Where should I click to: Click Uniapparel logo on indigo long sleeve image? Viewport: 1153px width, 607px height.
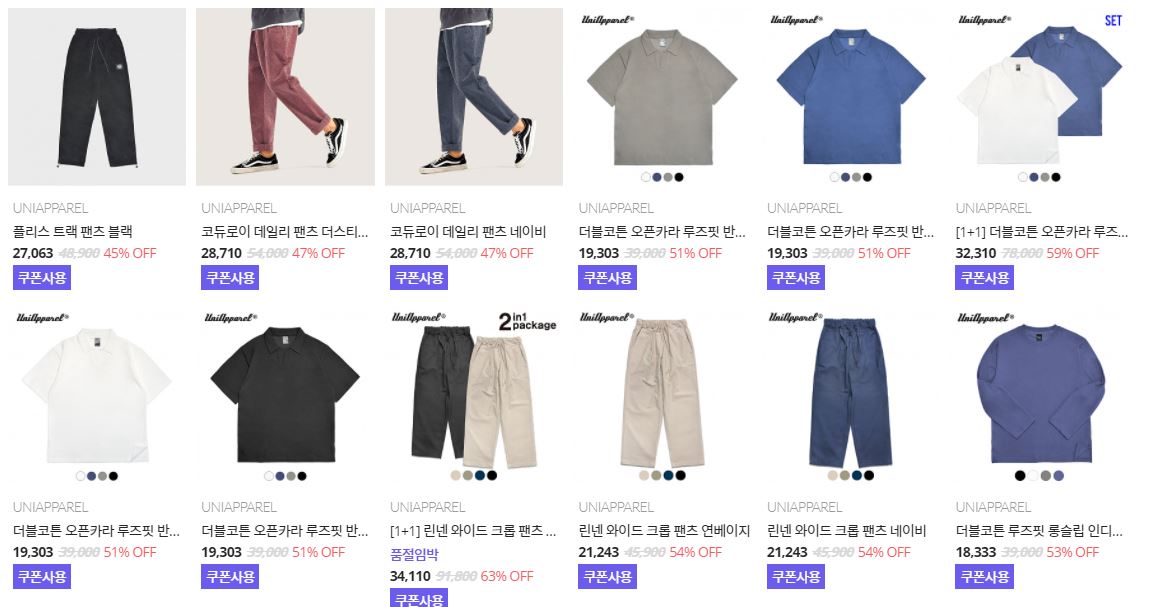[x=985, y=318]
